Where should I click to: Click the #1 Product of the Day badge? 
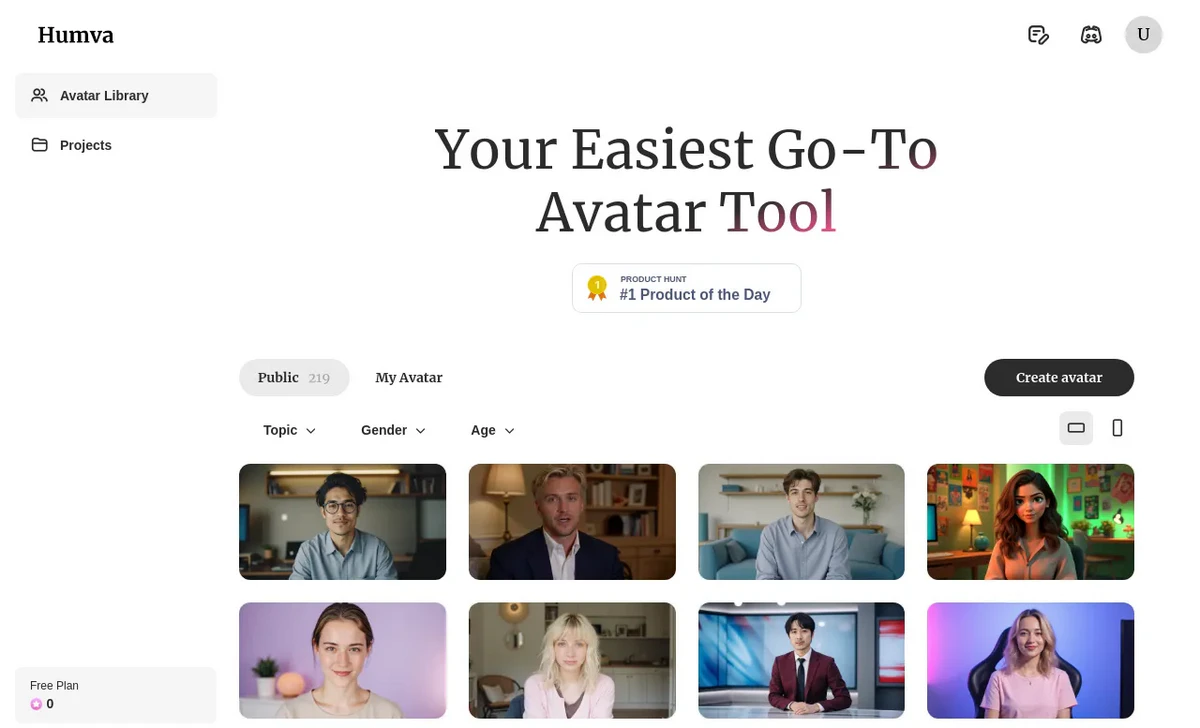tap(686, 288)
